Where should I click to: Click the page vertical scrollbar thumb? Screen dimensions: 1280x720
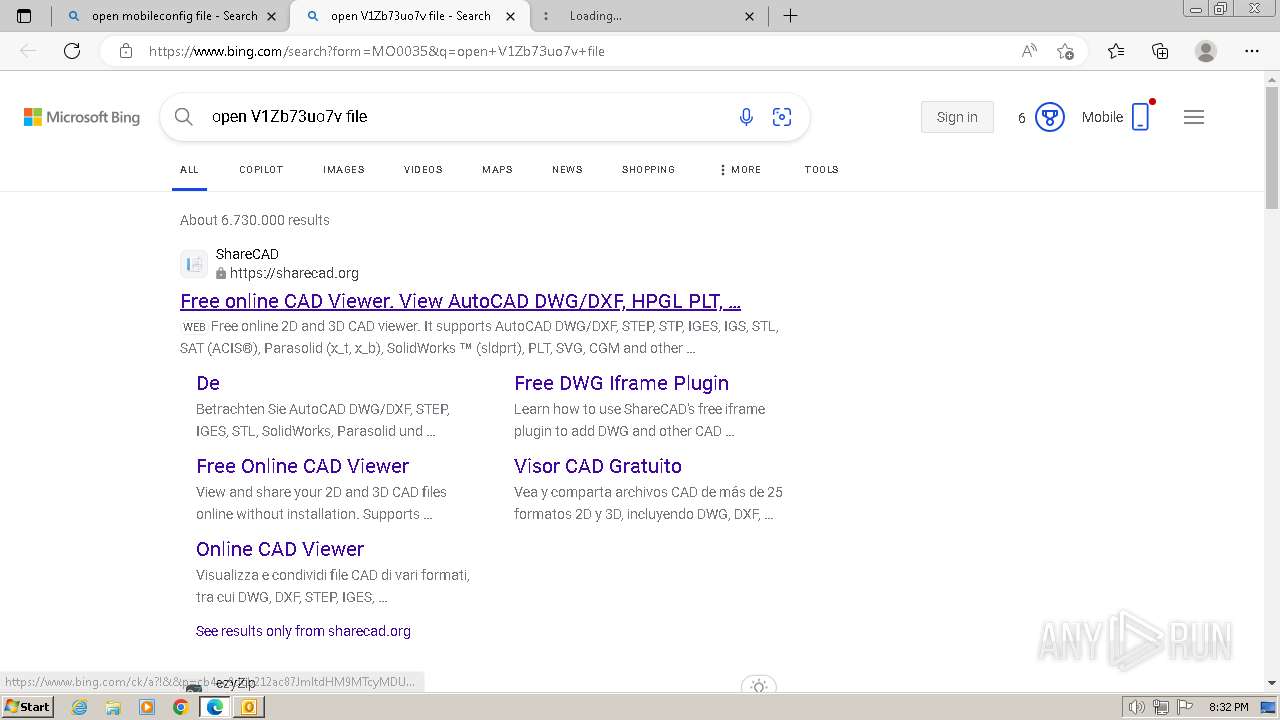(1272, 147)
